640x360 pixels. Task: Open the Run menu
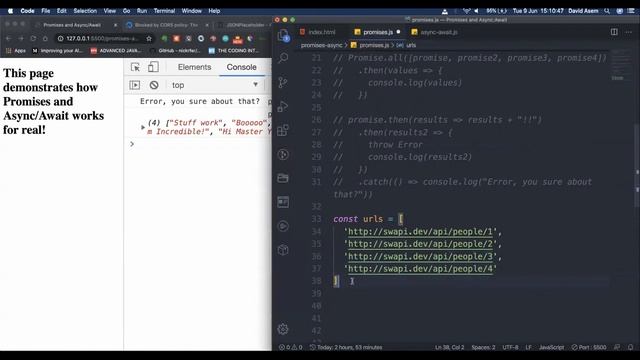click(142, 11)
